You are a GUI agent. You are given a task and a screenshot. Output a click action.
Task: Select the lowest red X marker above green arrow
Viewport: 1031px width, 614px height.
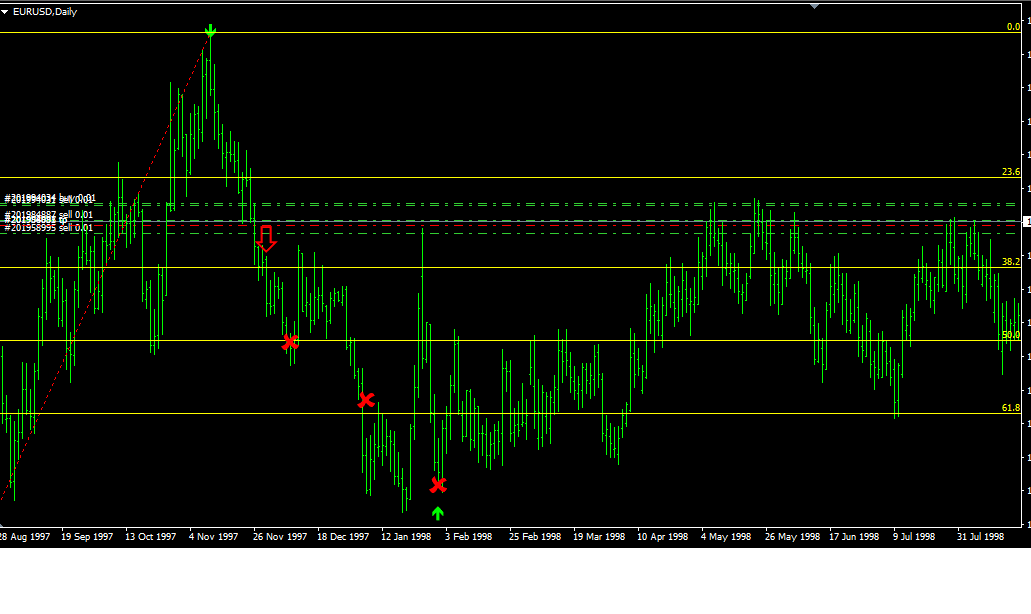(x=438, y=485)
